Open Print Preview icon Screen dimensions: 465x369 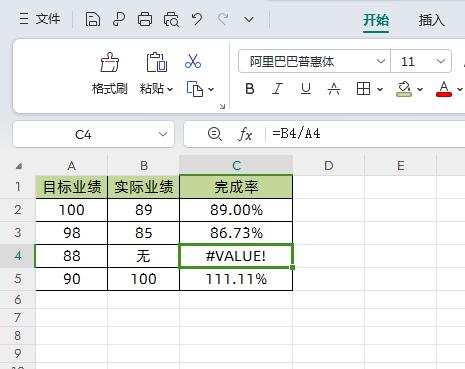click(x=171, y=19)
